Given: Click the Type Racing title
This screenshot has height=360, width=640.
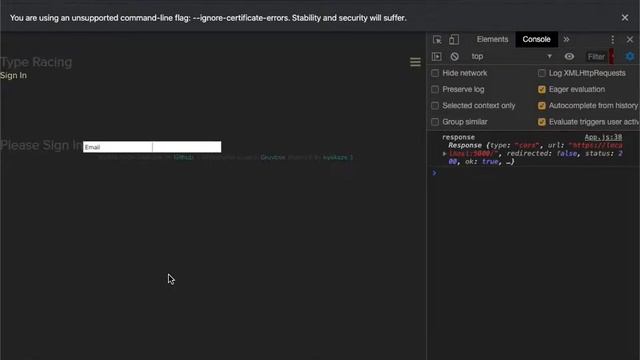Looking at the screenshot, I should 36,62.
